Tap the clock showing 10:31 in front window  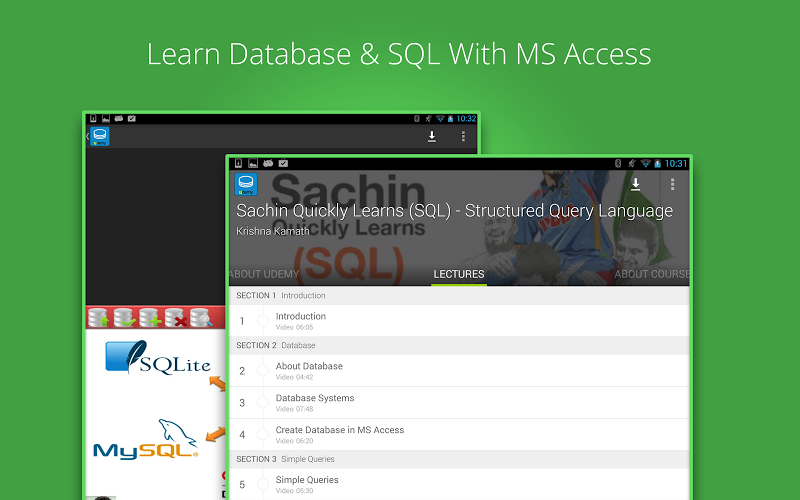pos(676,163)
